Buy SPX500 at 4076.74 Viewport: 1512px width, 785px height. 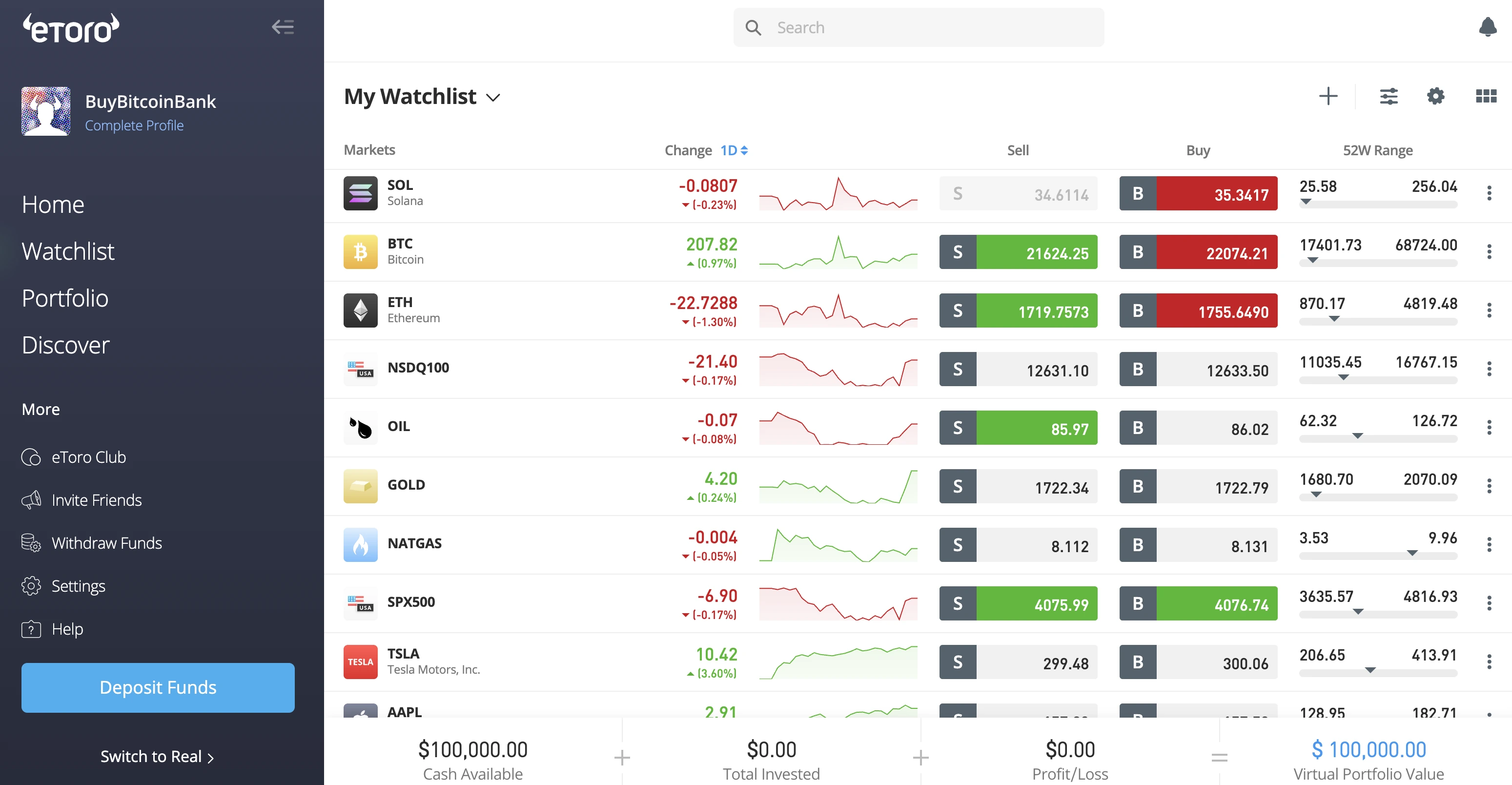pos(1199,603)
